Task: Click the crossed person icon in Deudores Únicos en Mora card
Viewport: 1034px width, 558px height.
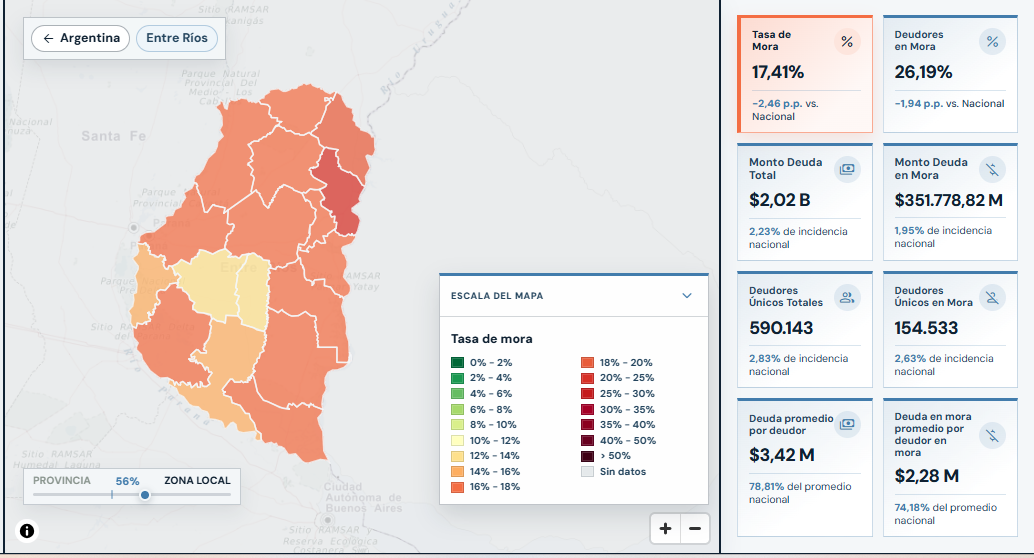Action: pos(992,297)
